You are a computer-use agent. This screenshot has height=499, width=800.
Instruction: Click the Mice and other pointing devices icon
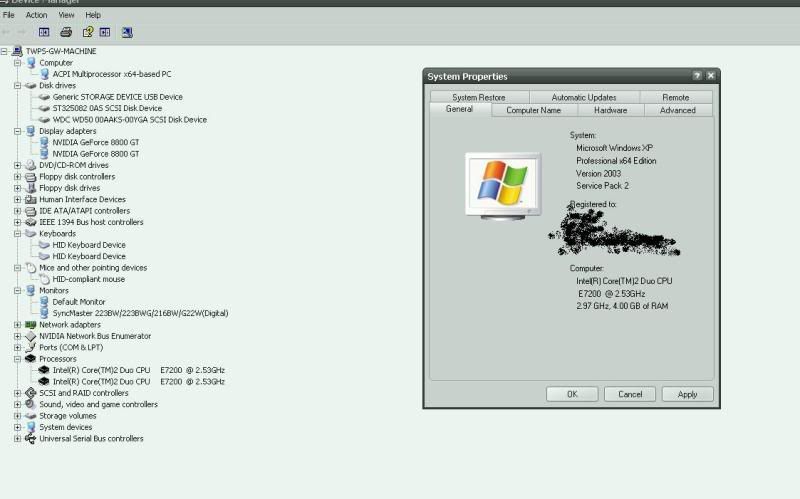pyautogui.click(x=31, y=267)
